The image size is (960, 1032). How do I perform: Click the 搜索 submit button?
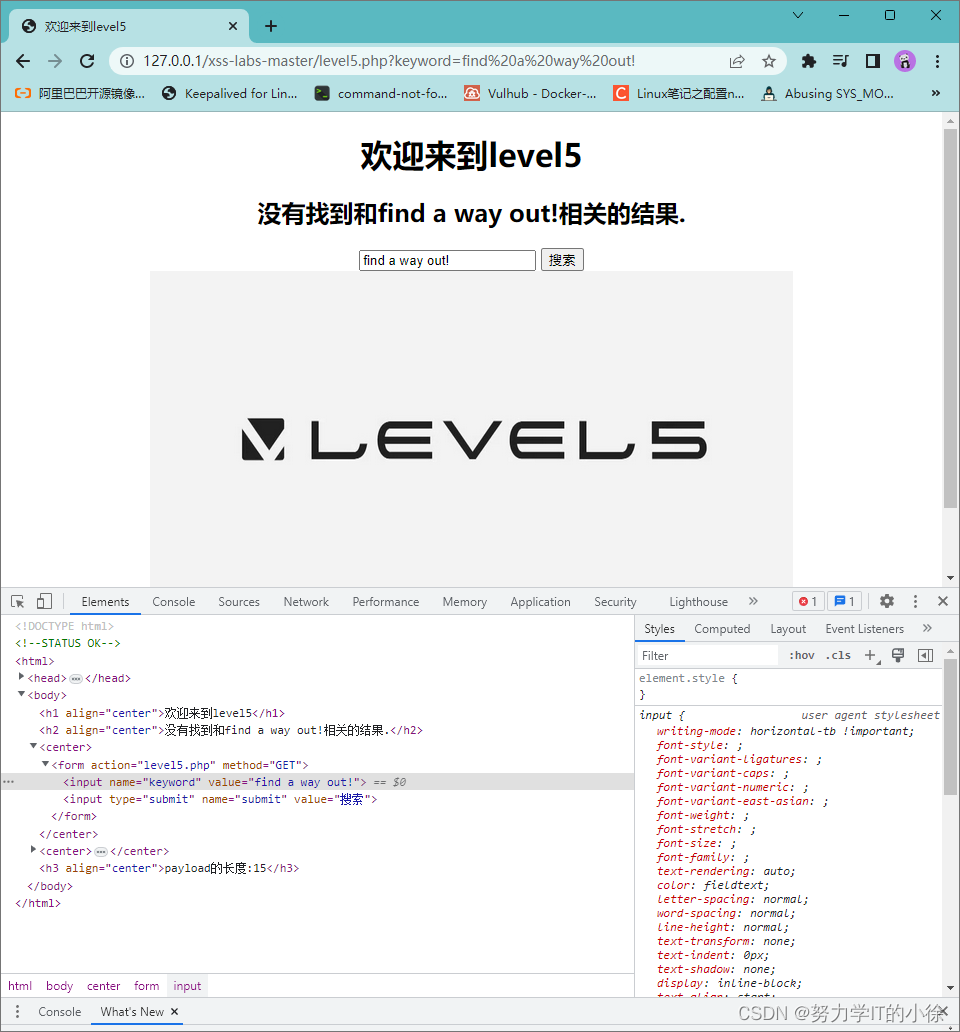click(x=562, y=260)
